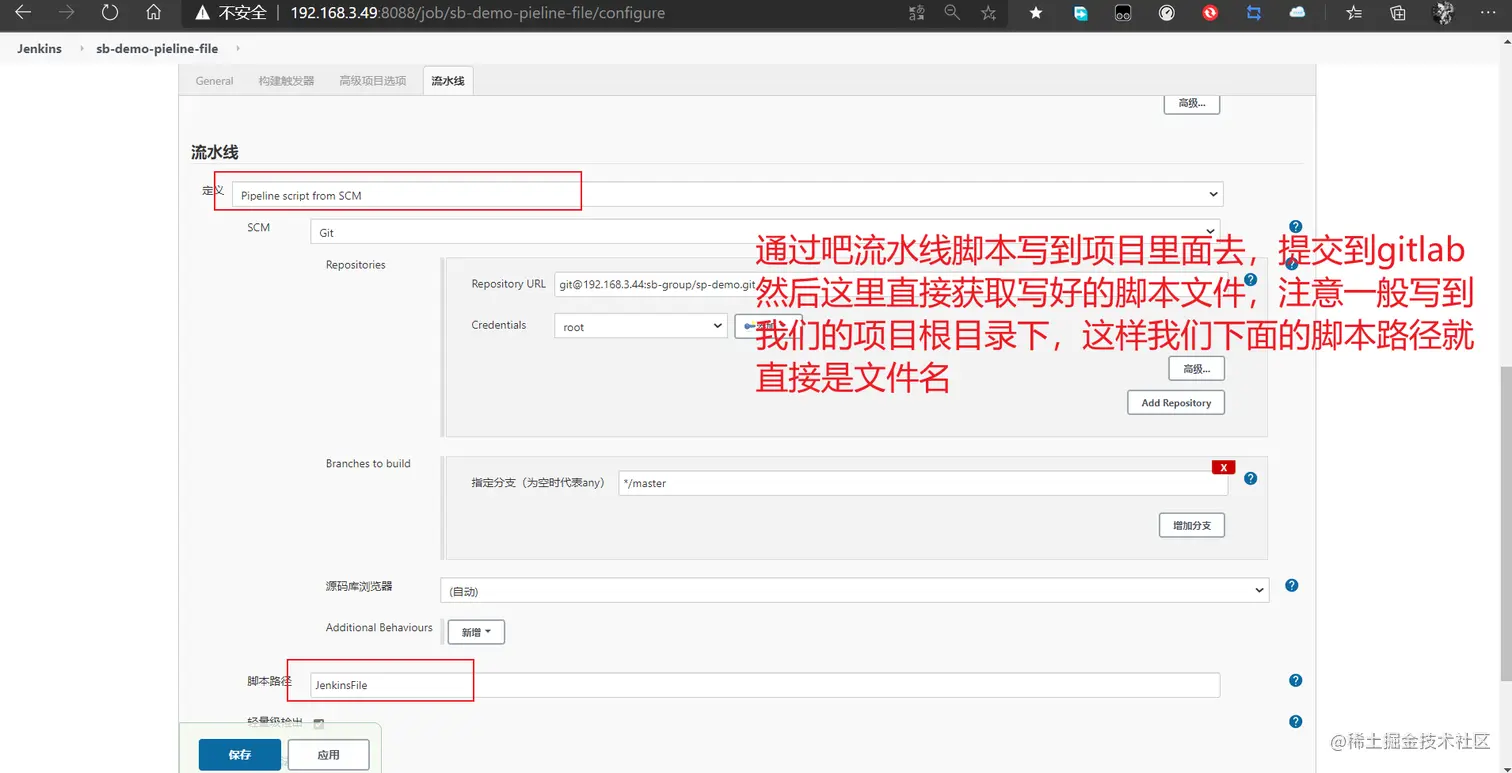Image resolution: width=1512 pixels, height=773 pixels.
Task: Show help for the 源码库浏览器 field
Action: coord(1291,585)
